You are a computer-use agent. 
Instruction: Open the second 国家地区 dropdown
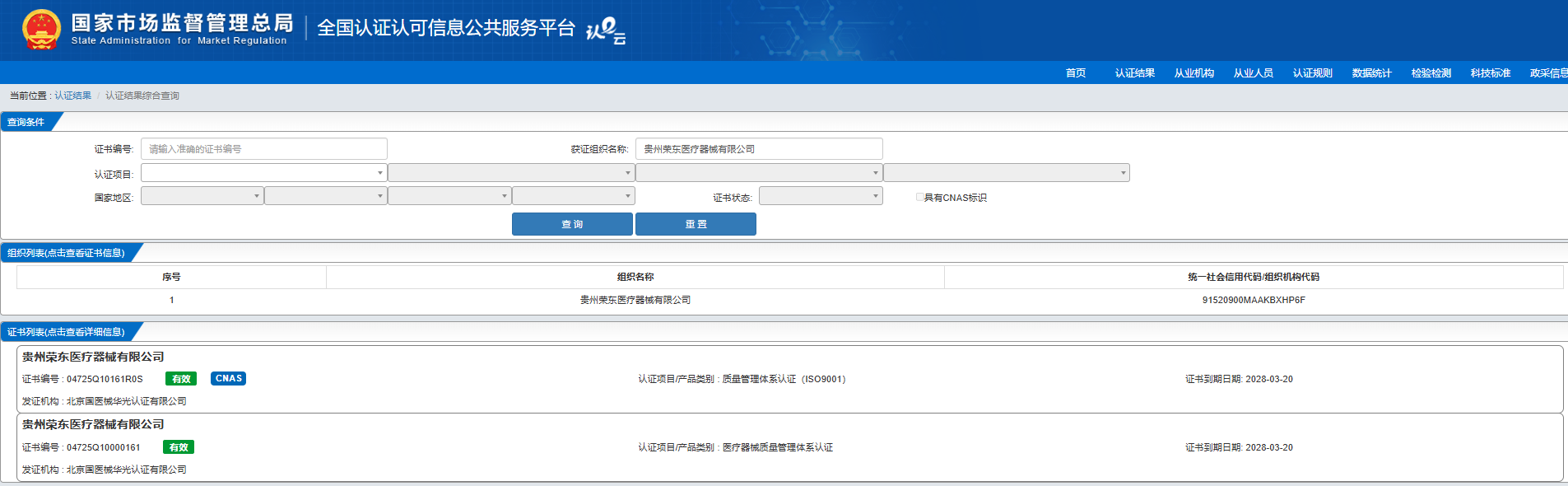coord(326,196)
